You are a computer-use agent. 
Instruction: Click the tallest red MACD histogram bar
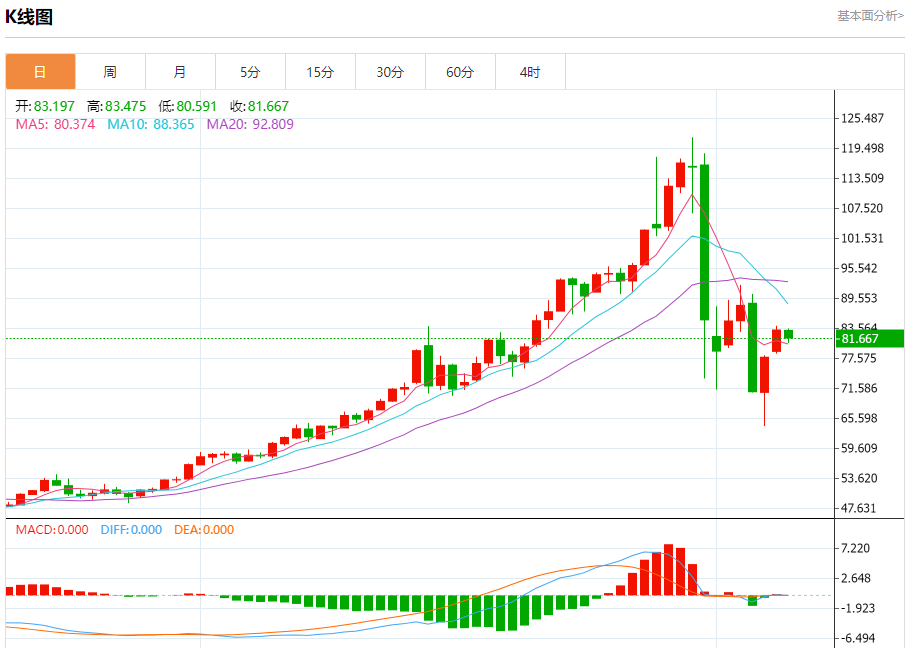[x=669, y=570]
